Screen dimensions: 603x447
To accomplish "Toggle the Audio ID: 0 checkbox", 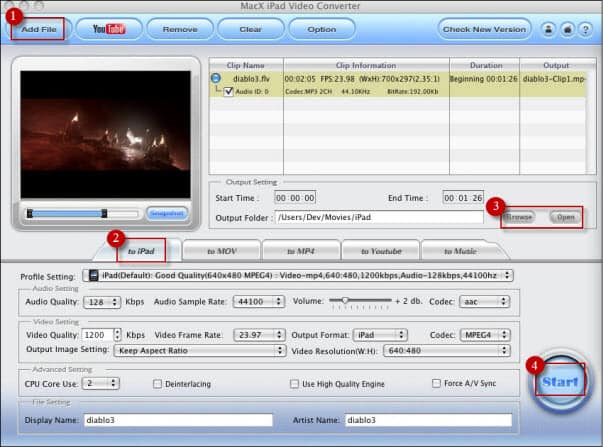I will 228,91.
